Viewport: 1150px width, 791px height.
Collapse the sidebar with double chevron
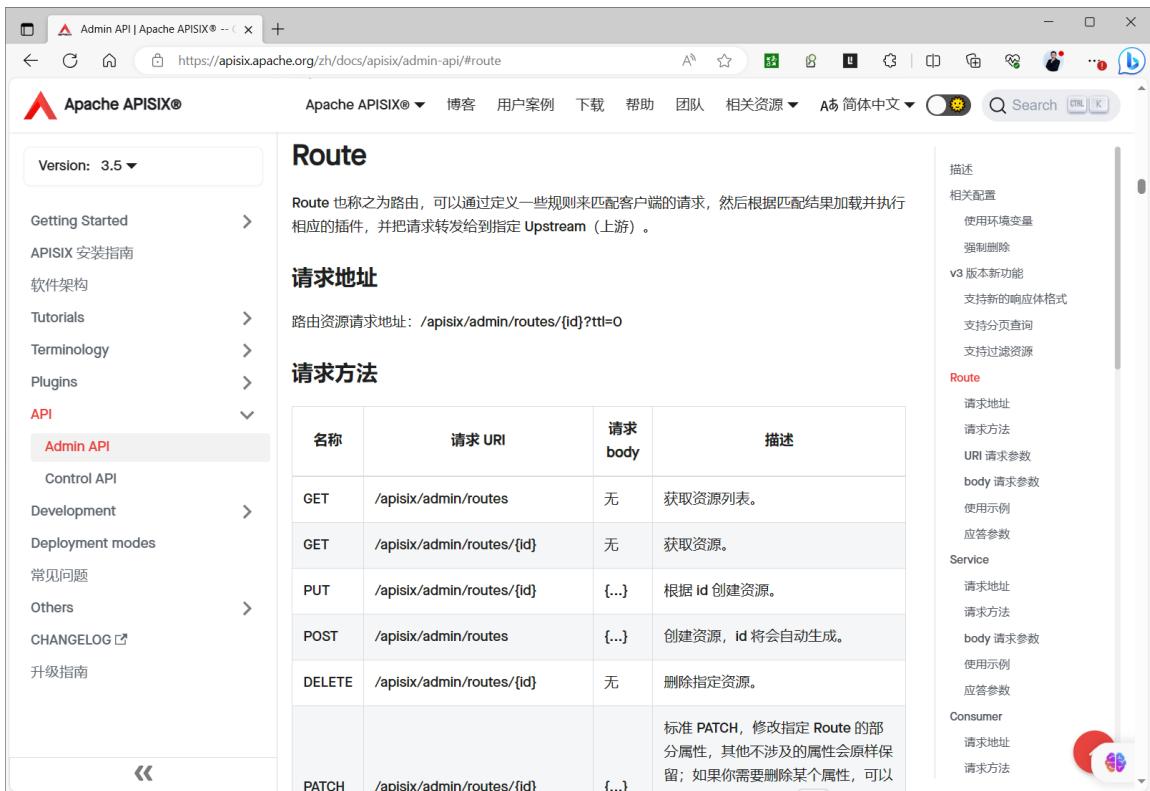pos(143,773)
